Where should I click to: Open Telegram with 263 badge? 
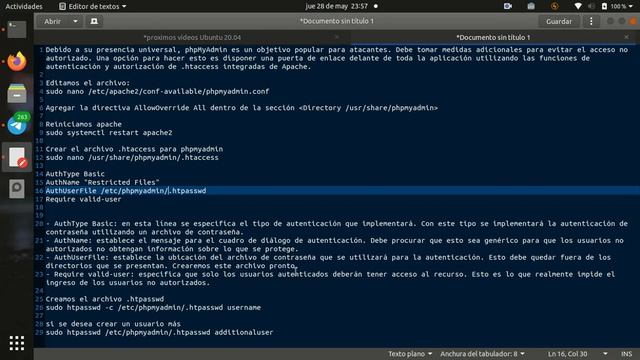tap(17, 124)
